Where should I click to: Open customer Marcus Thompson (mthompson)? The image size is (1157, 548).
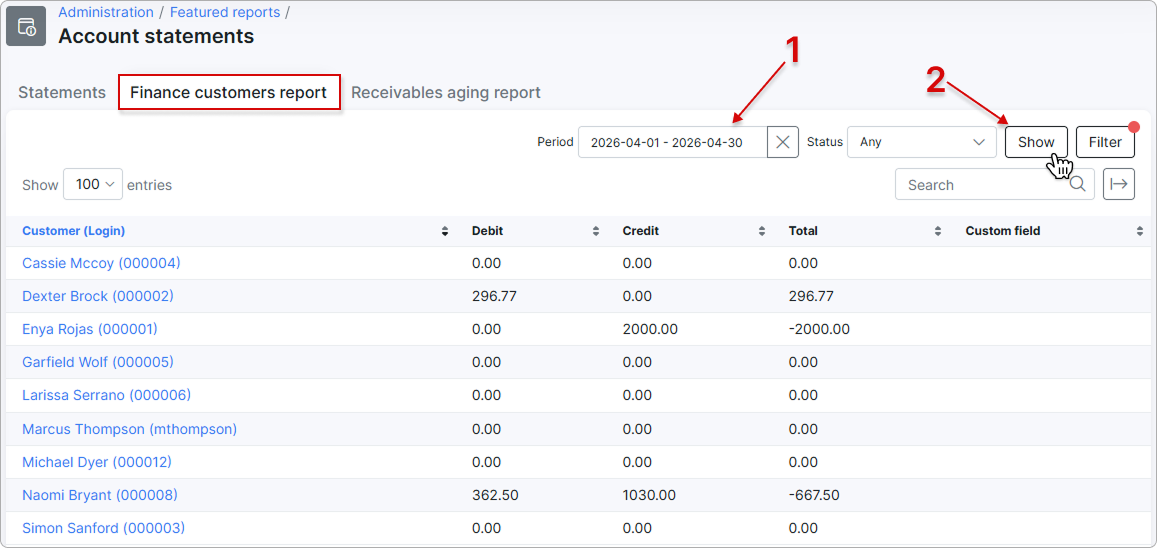pyautogui.click(x=129, y=429)
